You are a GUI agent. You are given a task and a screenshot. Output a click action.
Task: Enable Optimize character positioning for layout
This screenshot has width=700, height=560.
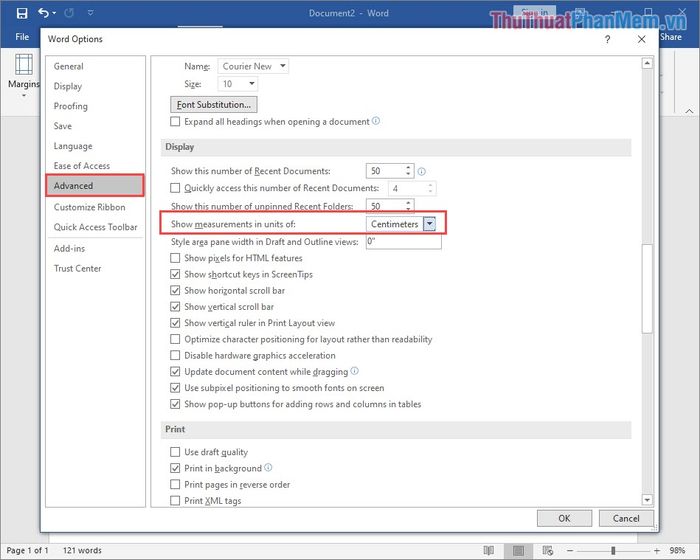tap(175, 339)
